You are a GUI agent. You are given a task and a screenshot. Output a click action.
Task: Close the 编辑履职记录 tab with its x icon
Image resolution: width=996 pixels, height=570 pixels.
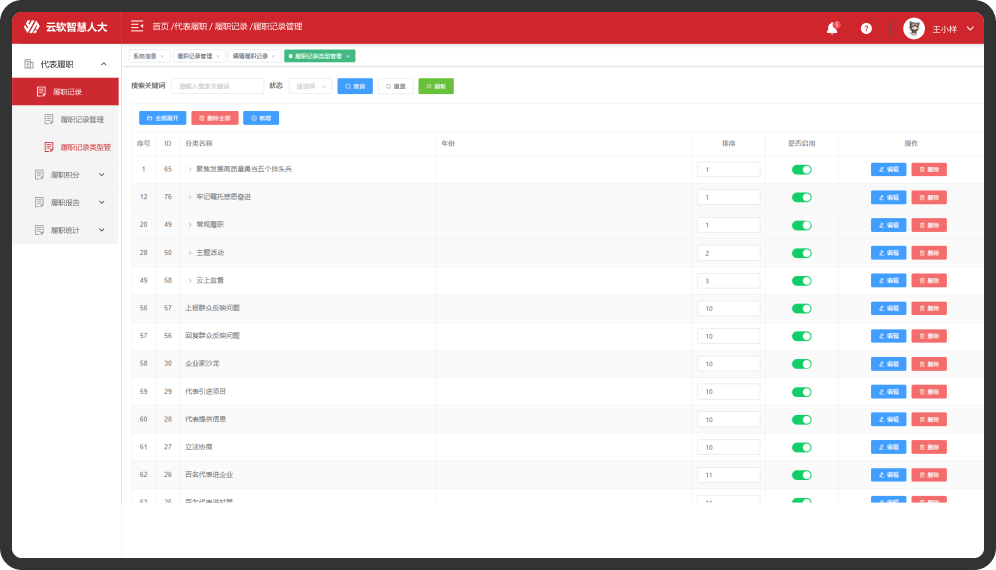273,56
